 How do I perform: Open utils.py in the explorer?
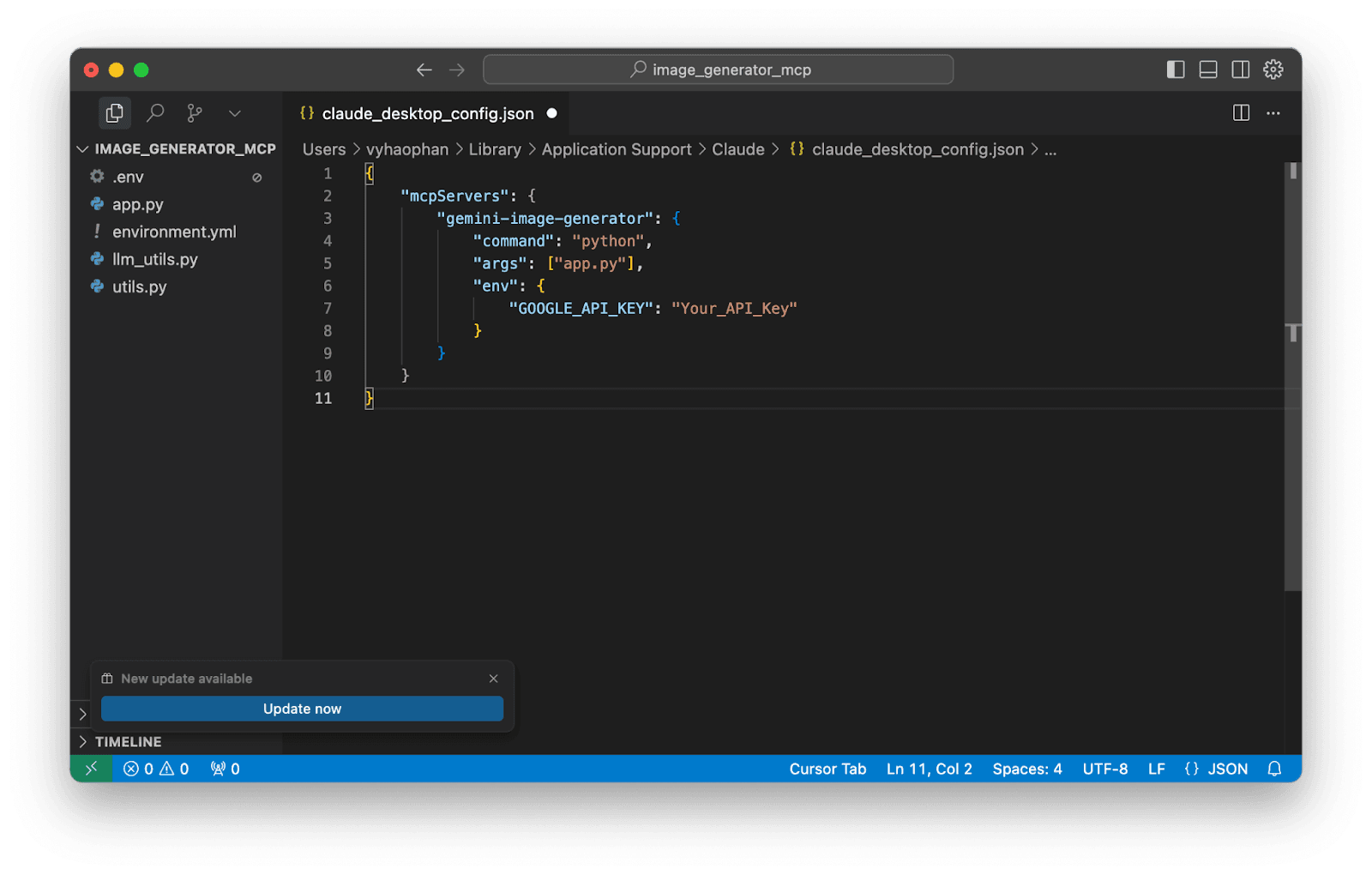point(177,287)
